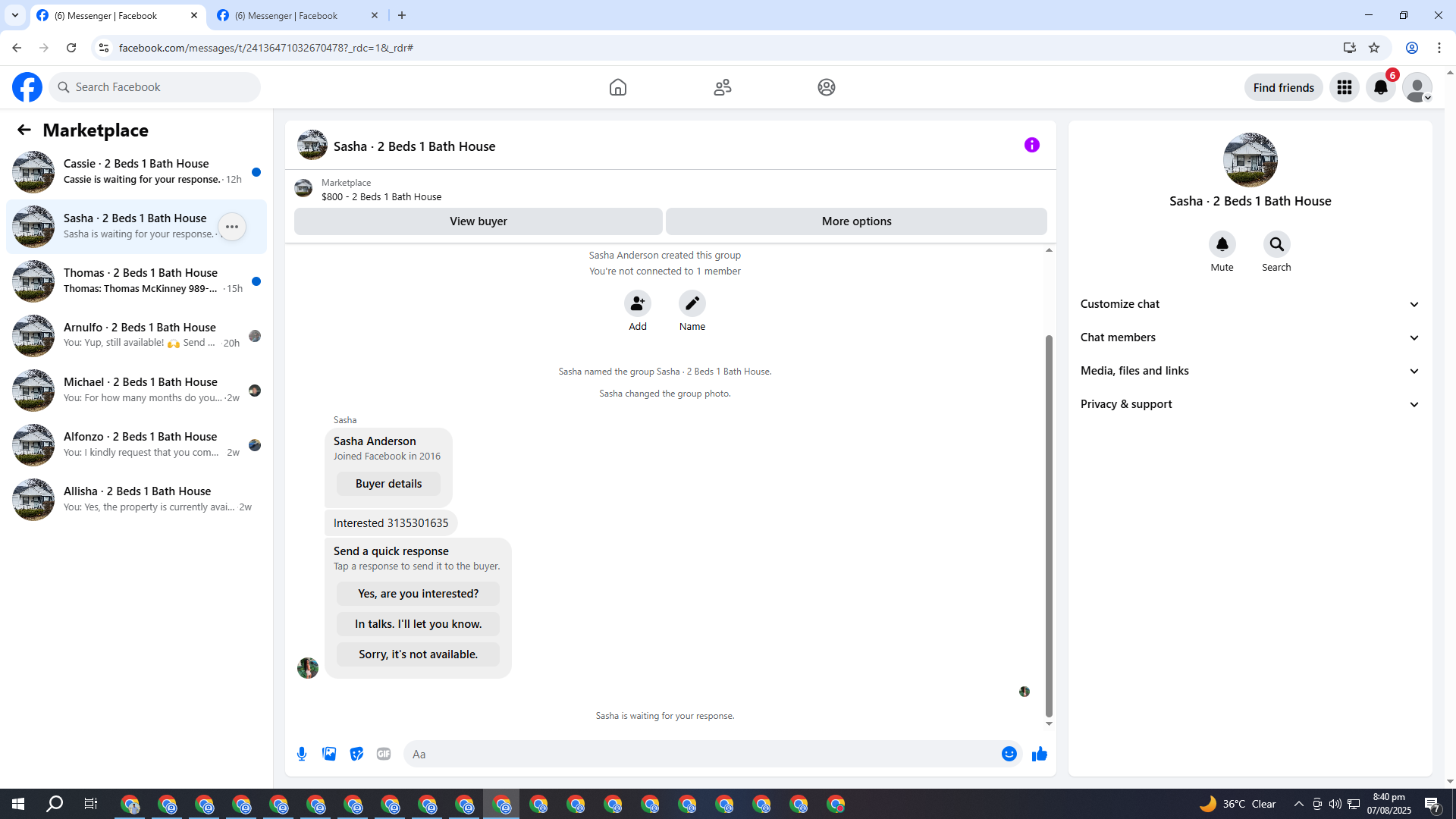Open the Chrome three-dot menu
The height and width of the screenshot is (819, 1456).
(x=1439, y=48)
